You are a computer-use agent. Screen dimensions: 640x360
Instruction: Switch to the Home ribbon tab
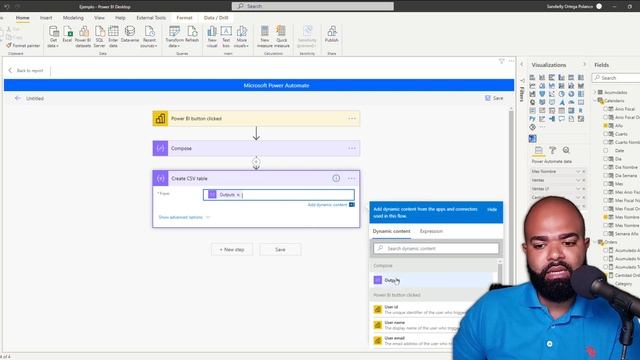click(x=22, y=18)
